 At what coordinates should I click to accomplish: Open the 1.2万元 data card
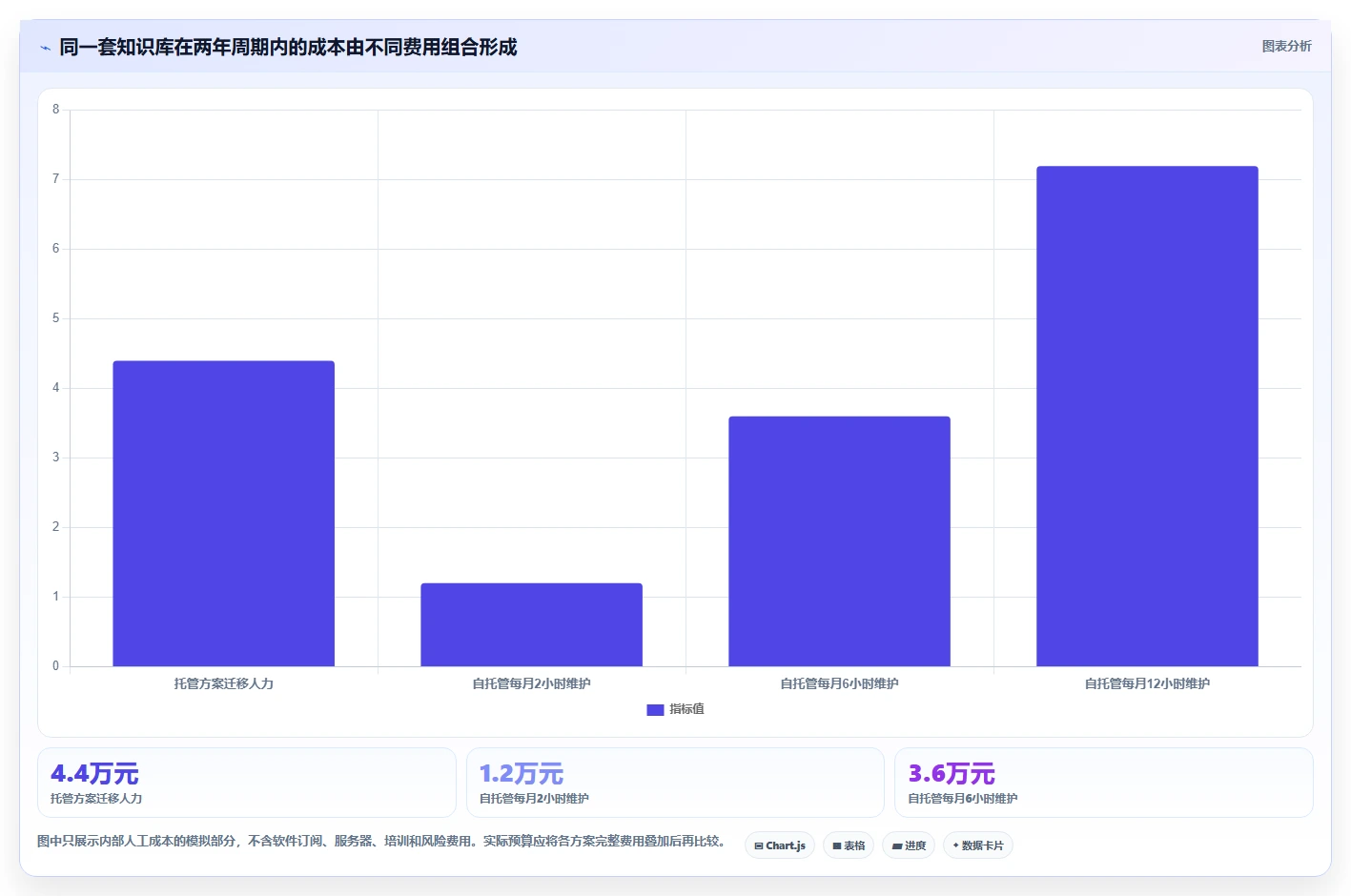coord(675,783)
